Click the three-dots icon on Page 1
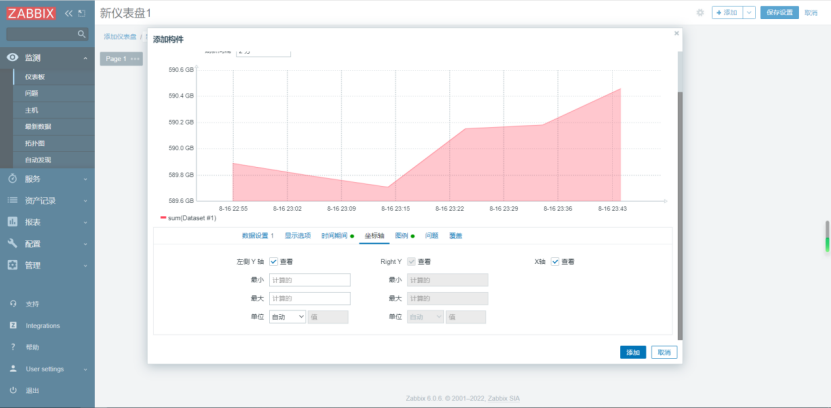This screenshot has width=831, height=408. [x=135, y=59]
